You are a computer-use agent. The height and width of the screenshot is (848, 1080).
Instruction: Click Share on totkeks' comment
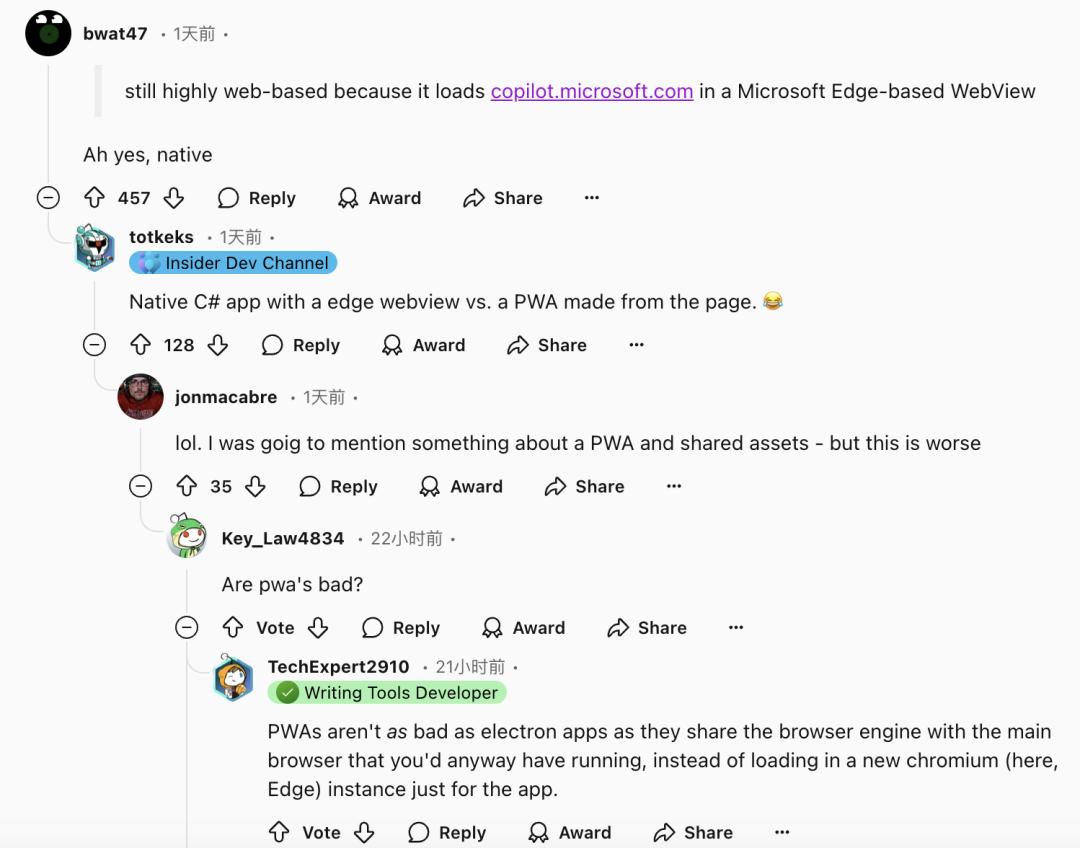[546, 345]
